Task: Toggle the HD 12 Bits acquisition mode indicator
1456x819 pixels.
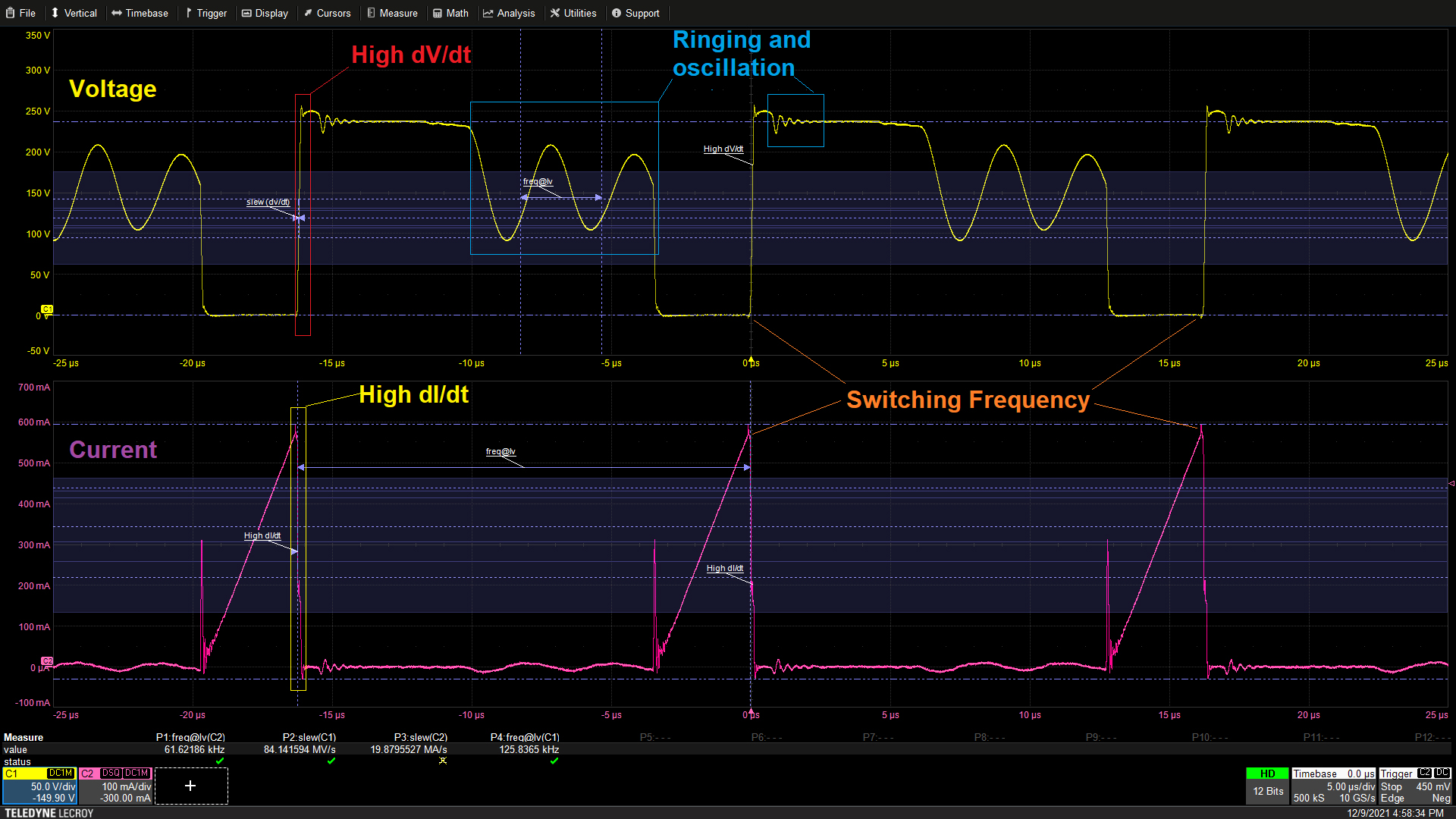Action: pyautogui.click(x=1267, y=783)
